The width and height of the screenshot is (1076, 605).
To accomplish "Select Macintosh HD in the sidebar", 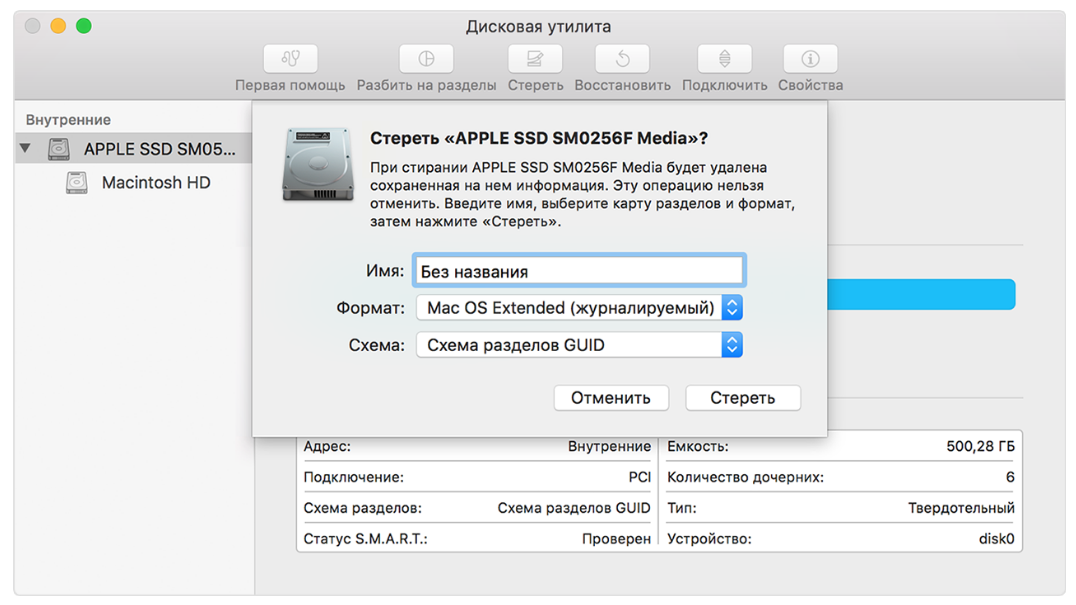I will [156, 183].
